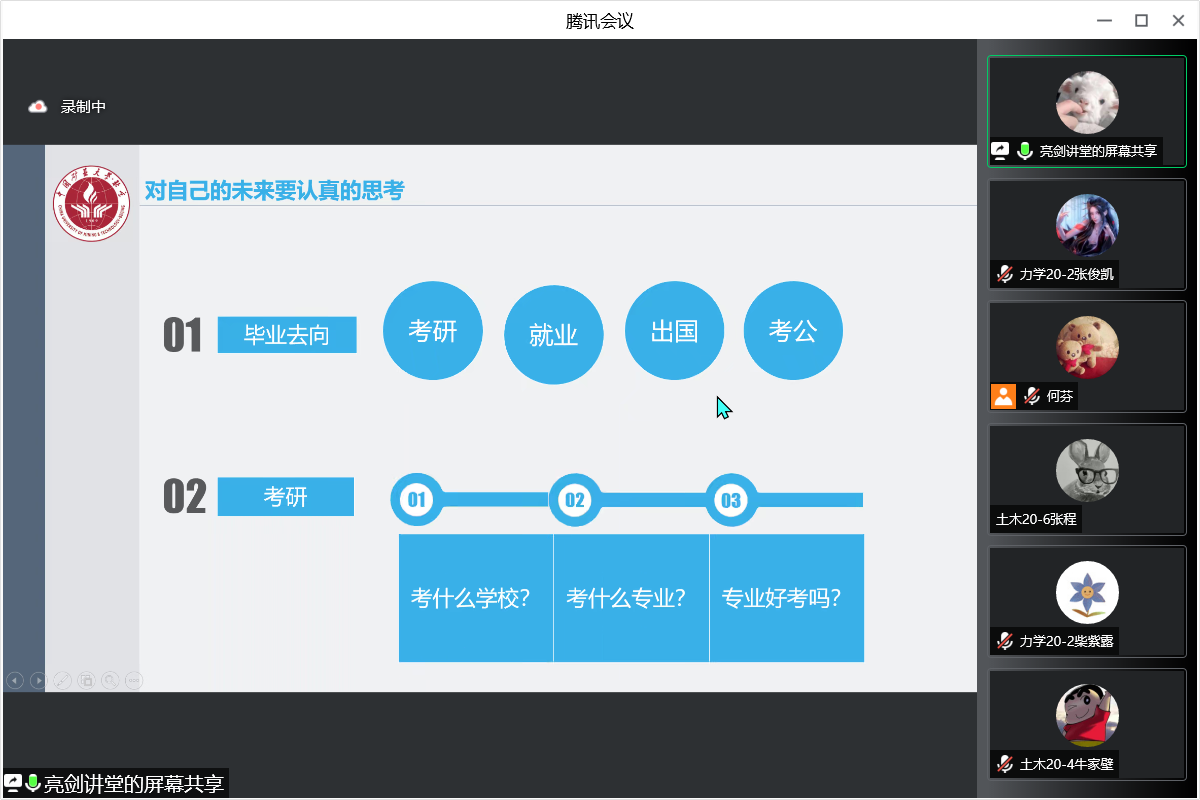This screenshot has height=800, width=1200.
Task: Click the orange host icon beside 何芬
Action: click(1003, 396)
